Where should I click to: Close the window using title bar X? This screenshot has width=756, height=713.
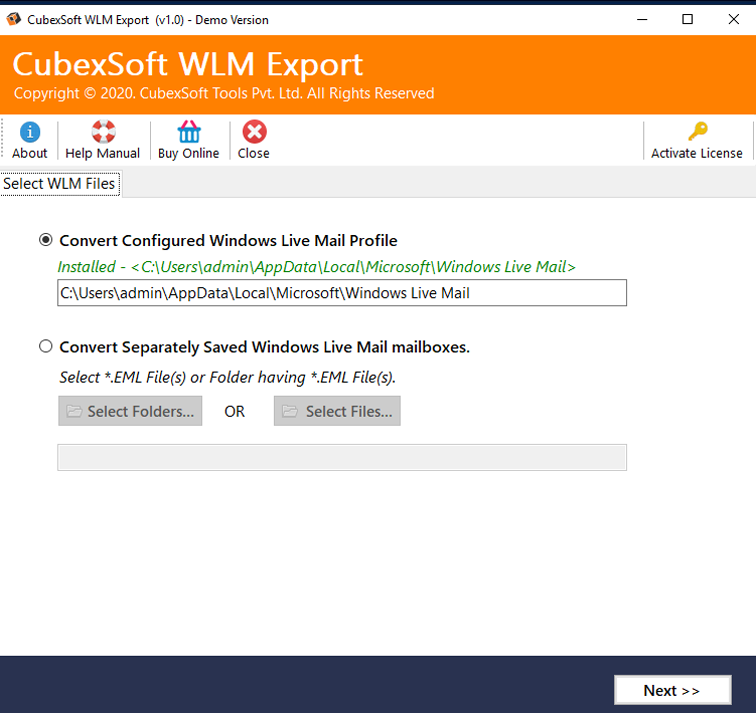733,19
